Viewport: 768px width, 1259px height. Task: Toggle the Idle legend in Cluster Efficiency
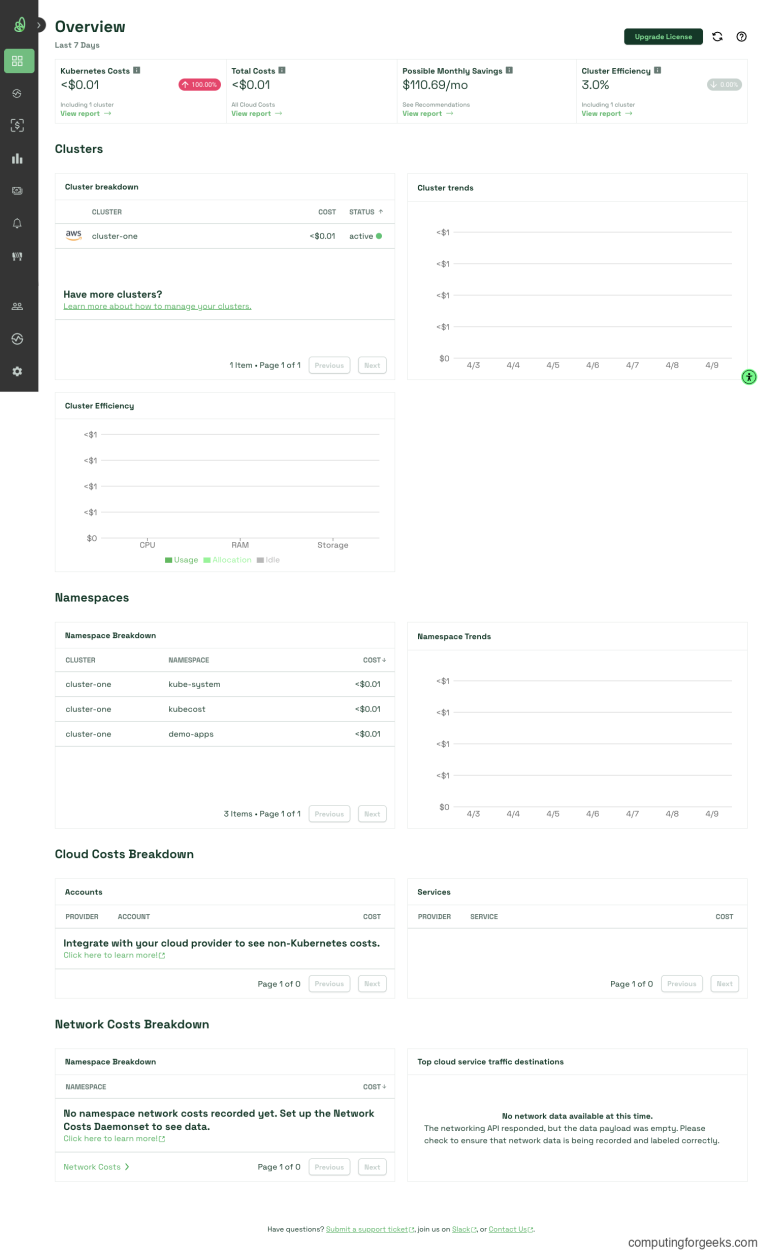pos(268,560)
